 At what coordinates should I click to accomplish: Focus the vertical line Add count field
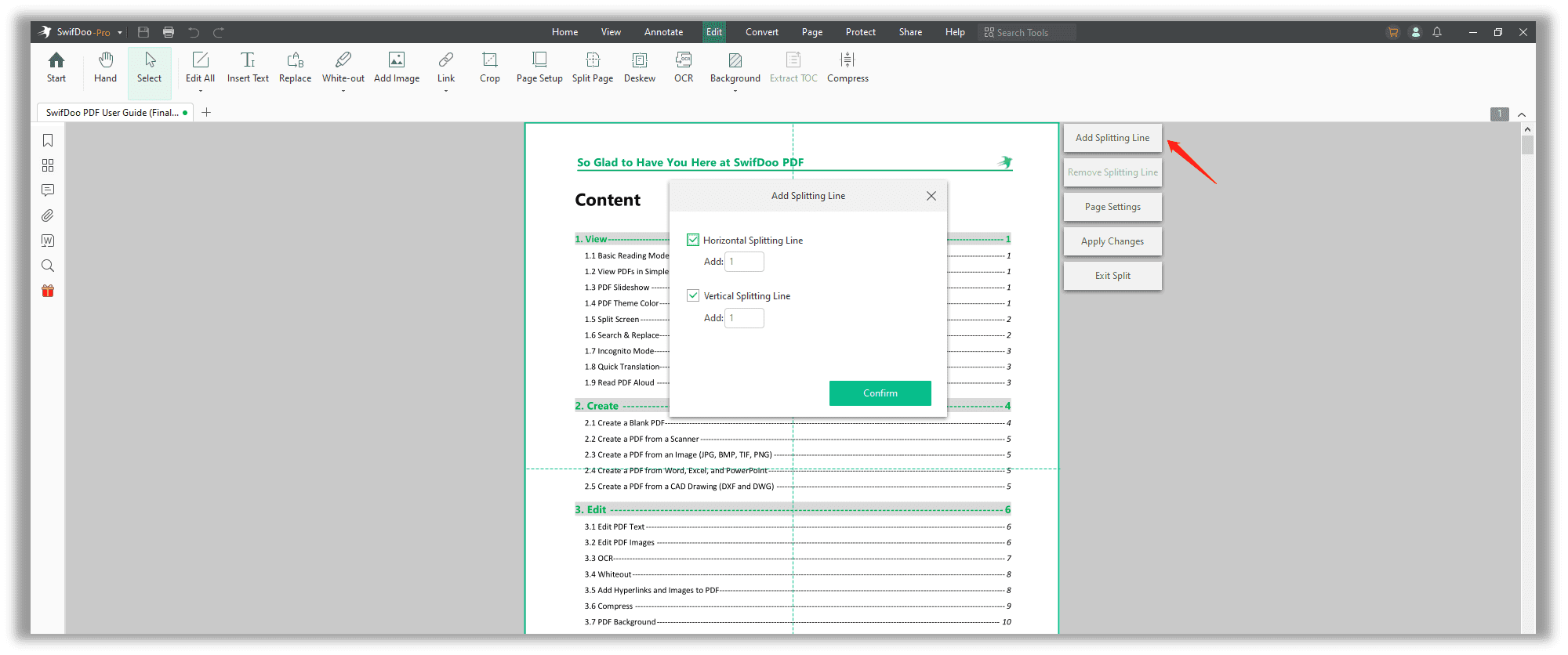pos(744,318)
